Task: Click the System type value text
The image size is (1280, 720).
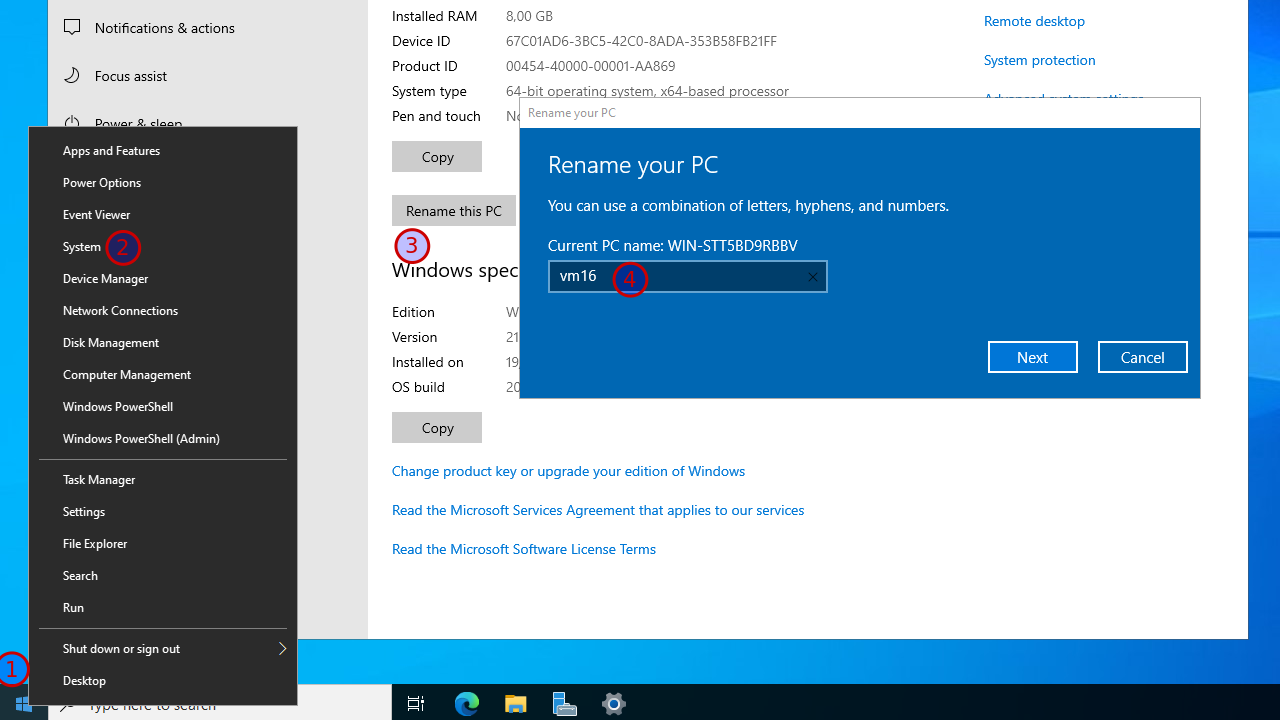Action: pyautogui.click(x=647, y=91)
